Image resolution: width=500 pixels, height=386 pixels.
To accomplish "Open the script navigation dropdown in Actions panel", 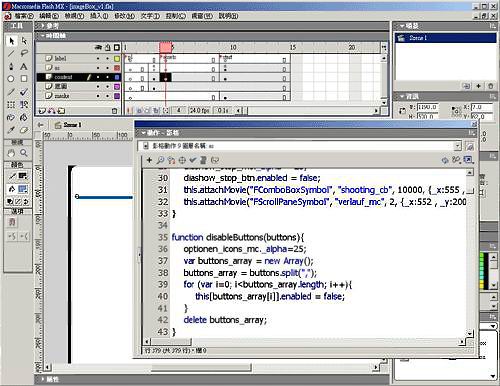I will coord(457,146).
